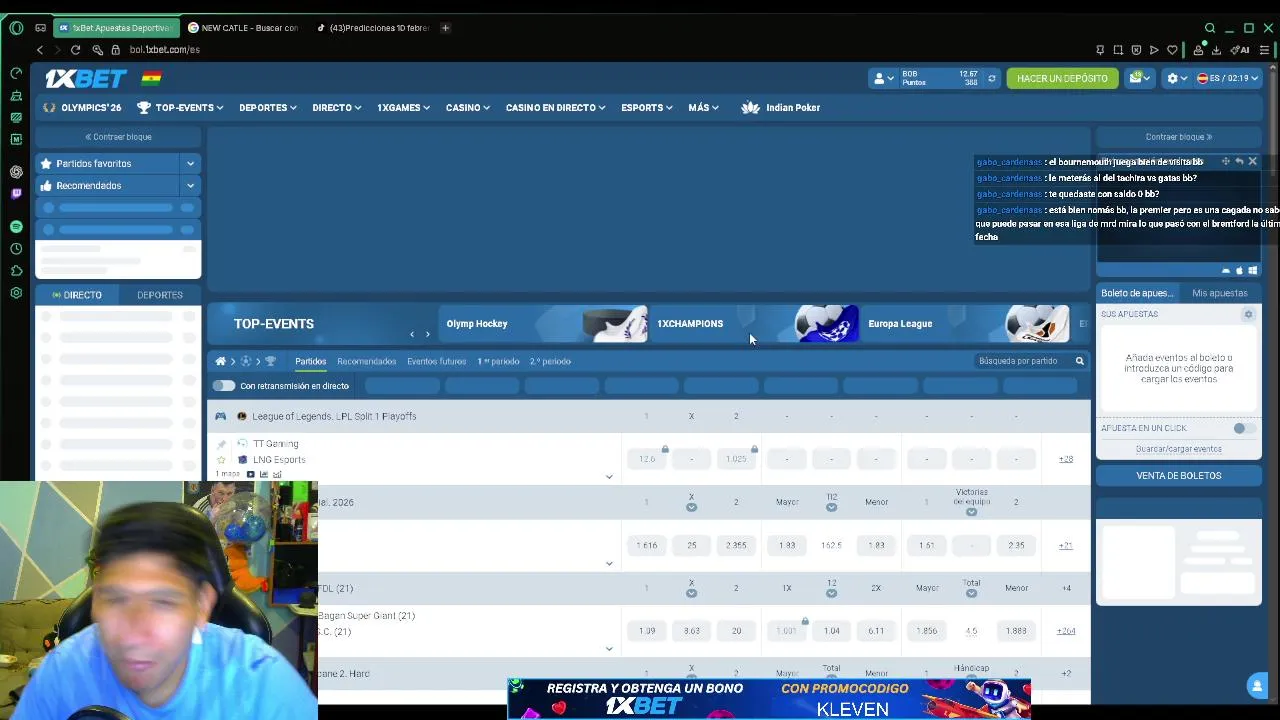Click the Bolivia flag next to the logo

(151, 78)
